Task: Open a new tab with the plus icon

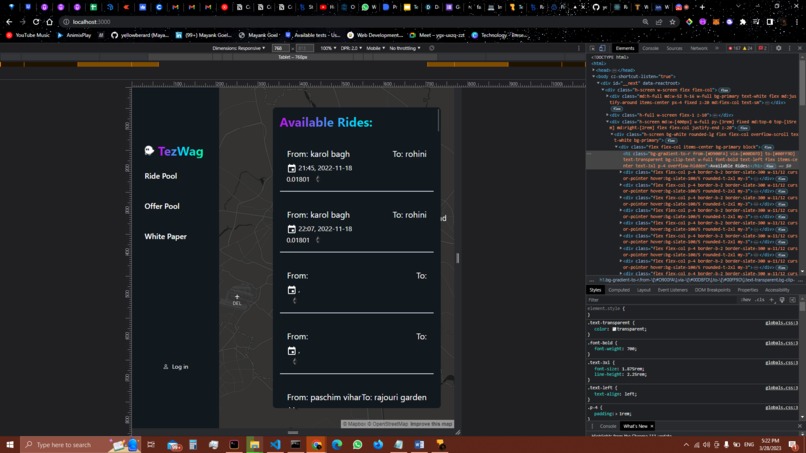Action: 702,7
